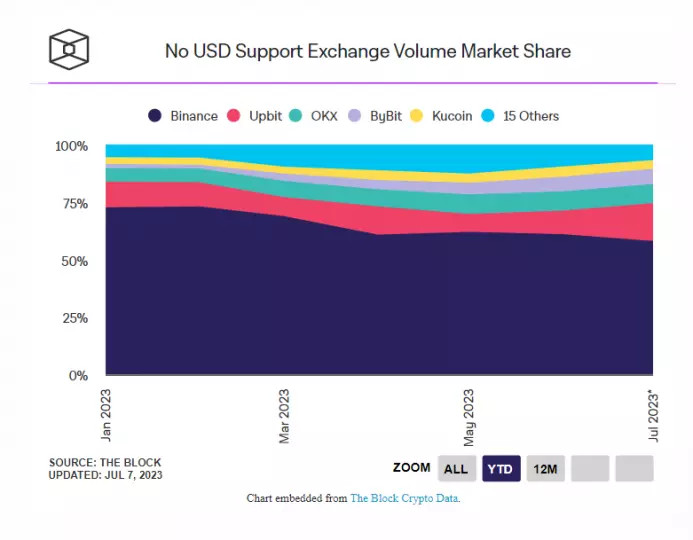This screenshot has width=693, height=540.
Task: Toggle Binance series in legend
Action: [184, 116]
